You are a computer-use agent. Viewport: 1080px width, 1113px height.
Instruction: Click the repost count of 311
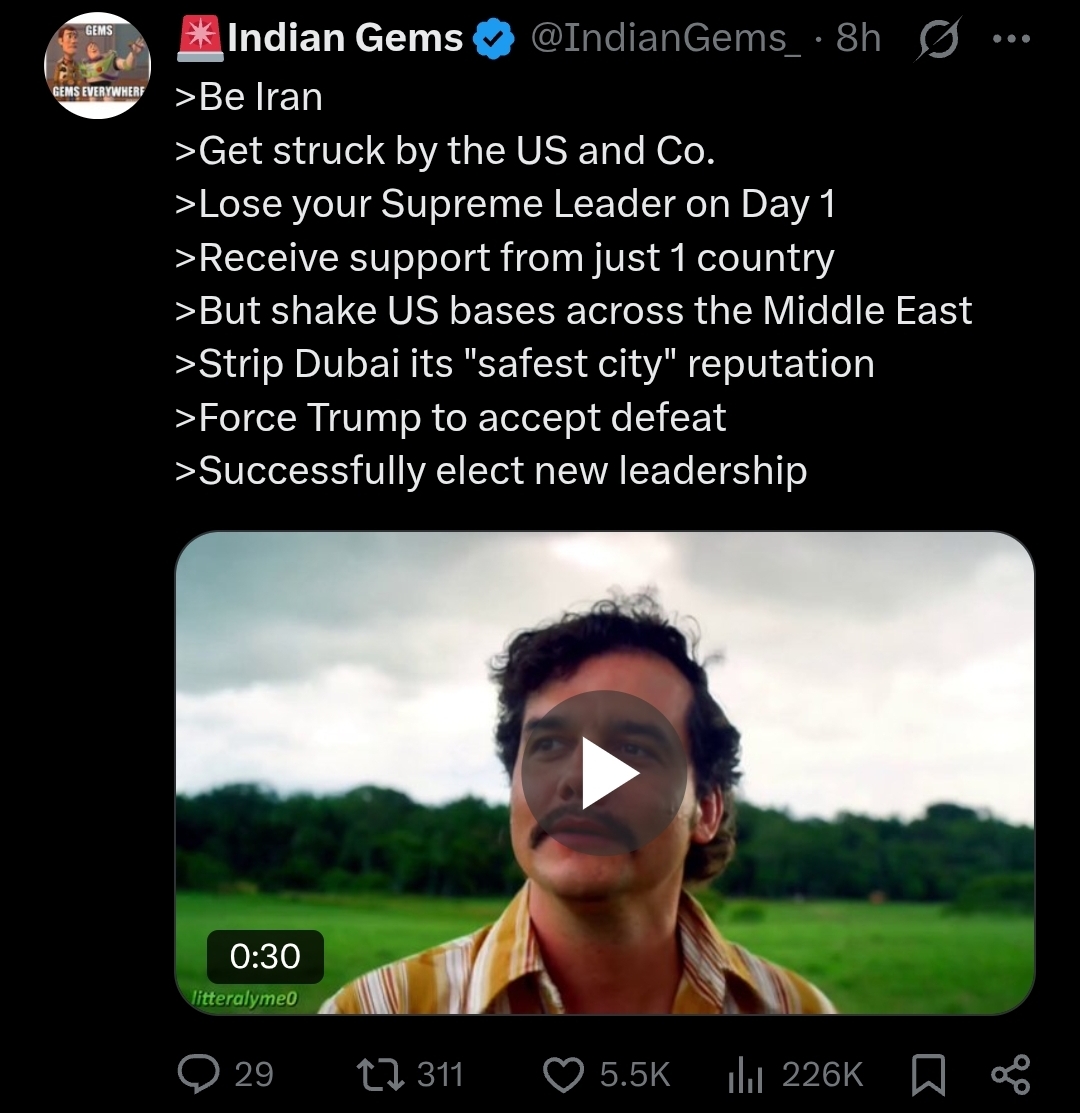439,1074
